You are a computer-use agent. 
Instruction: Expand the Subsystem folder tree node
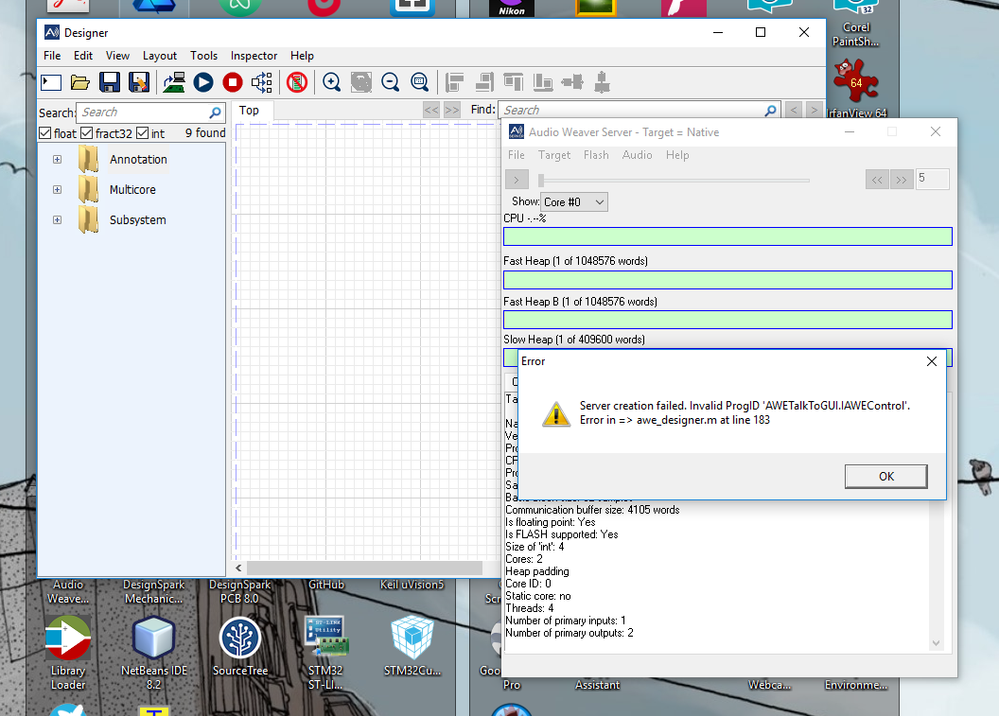point(57,220)
